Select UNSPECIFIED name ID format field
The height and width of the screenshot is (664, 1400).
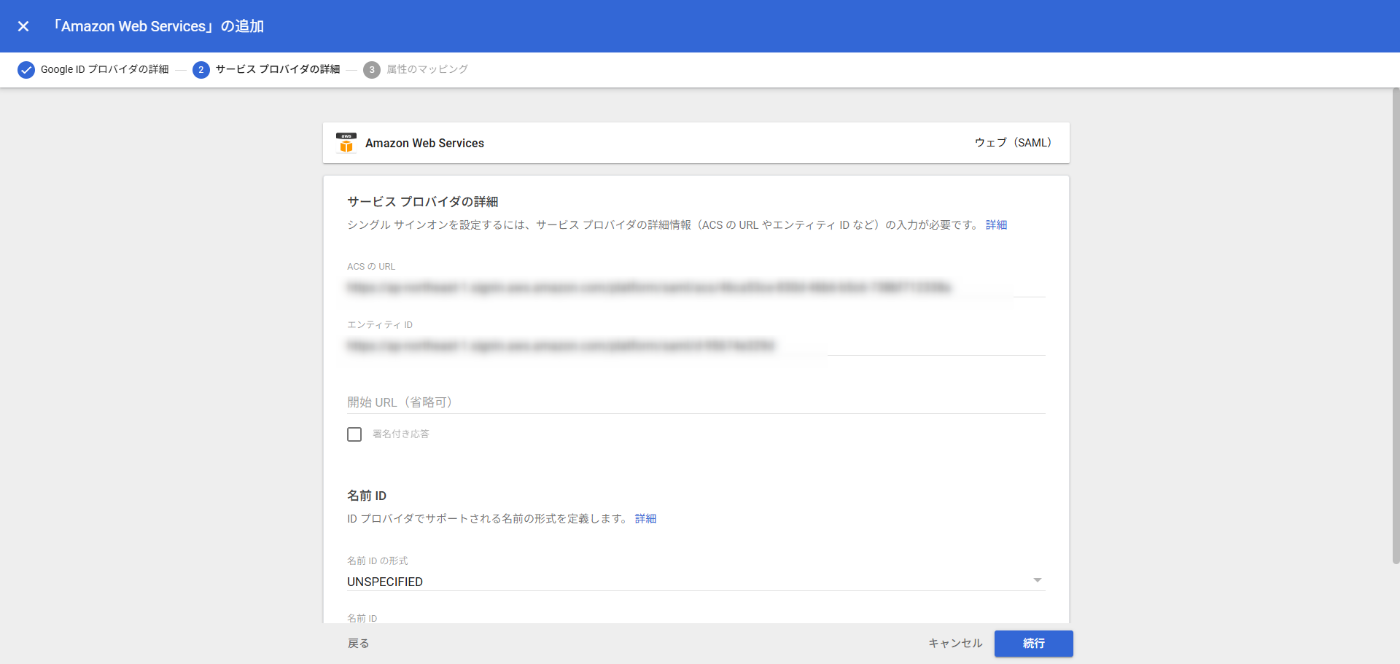pyautogui.click(x=696, y=581)
